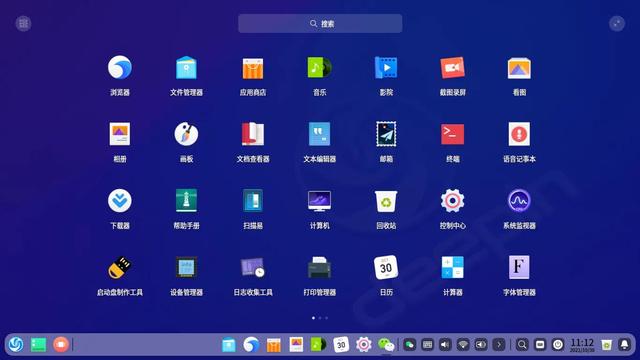The height and width of the screenshot is (360, 640).
Task: Launch the 影院 movie player
Action: [386, 68]
